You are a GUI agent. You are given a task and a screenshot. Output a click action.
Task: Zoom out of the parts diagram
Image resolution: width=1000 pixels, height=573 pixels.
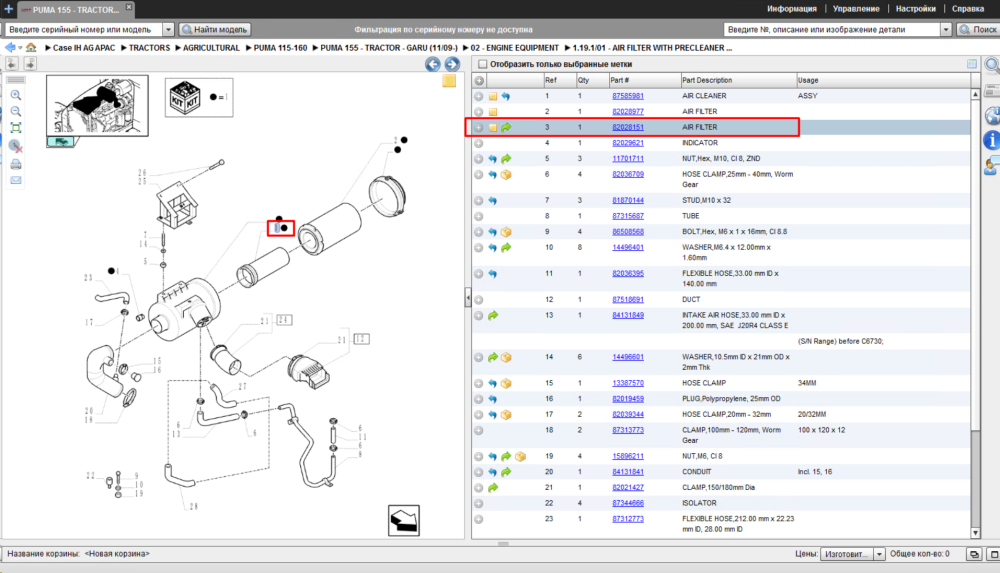[x=16, y=111]
